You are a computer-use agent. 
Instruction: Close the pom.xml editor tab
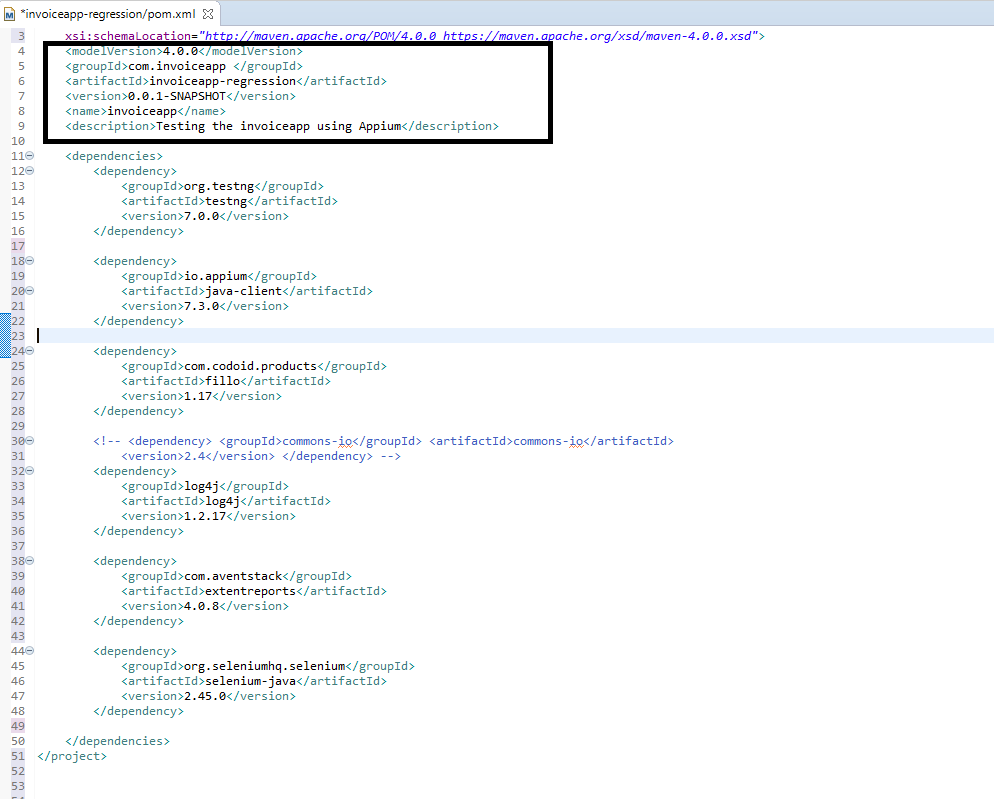tap(208, 13)
